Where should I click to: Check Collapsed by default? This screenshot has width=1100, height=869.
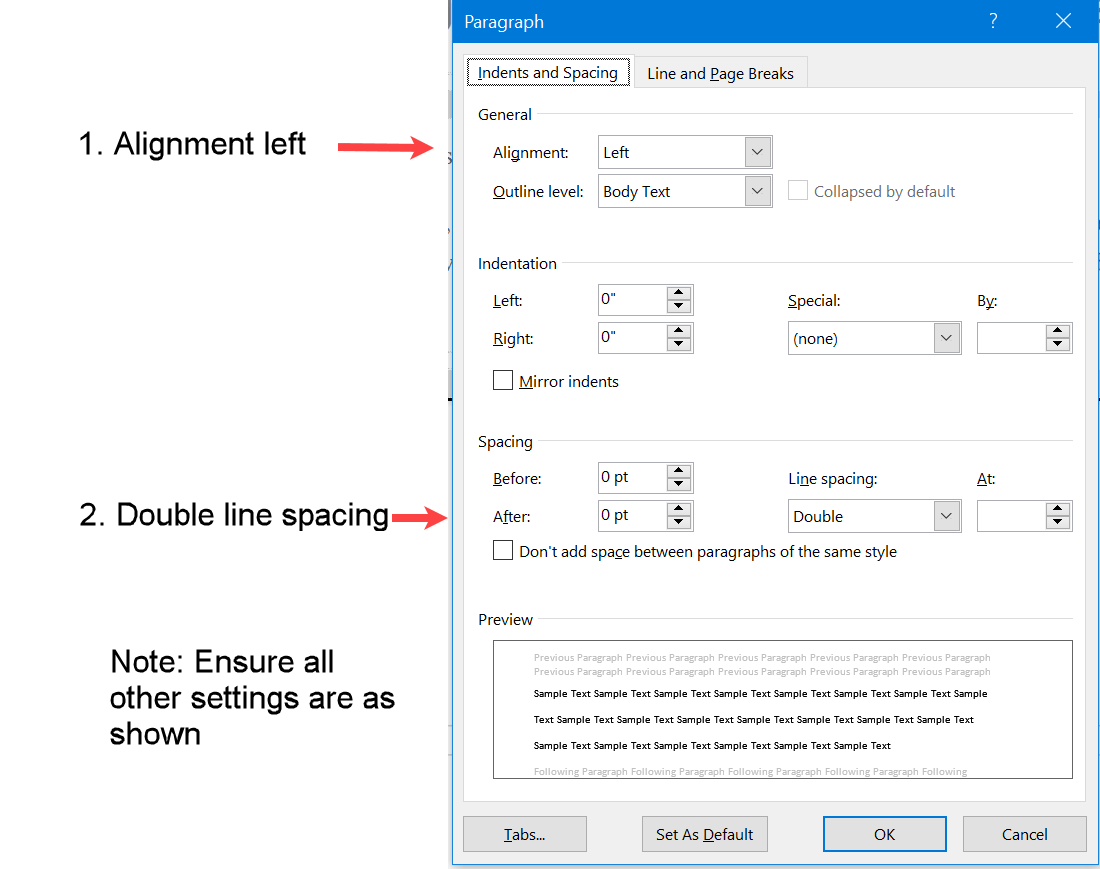[797, 190]
